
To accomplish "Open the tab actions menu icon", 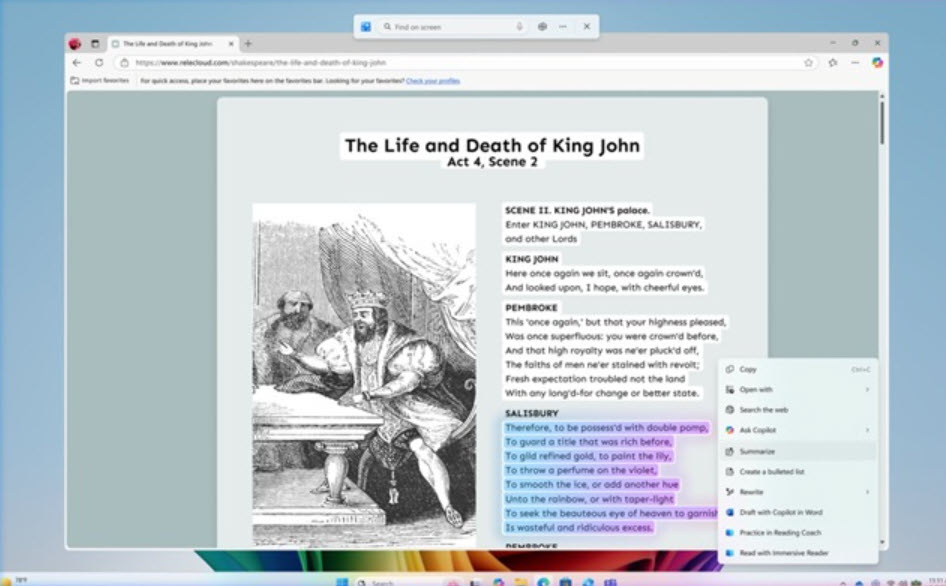I will [x=95, y=43].
